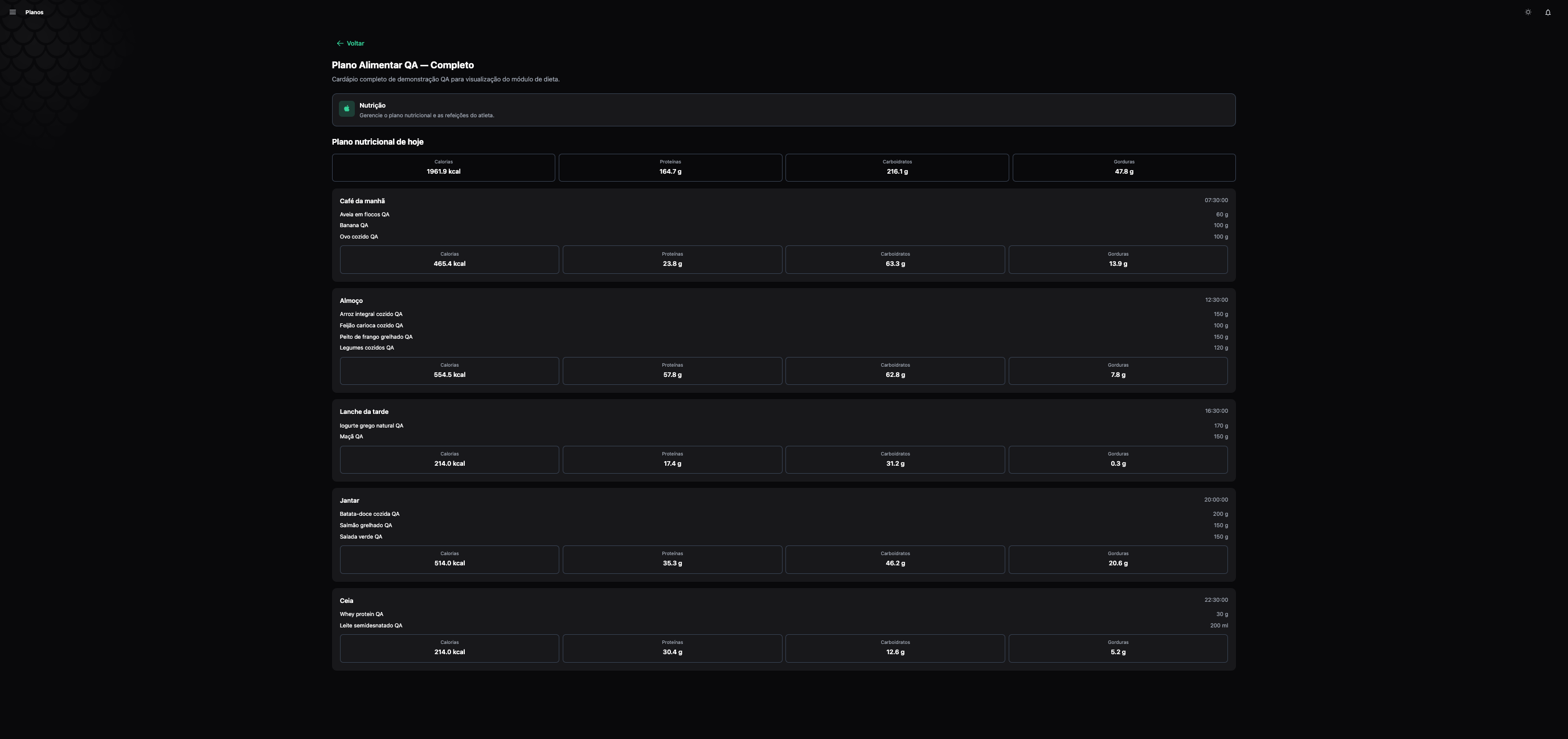Select Peito de frango grelhado QA
1568x739 pixels.
(376, 337)
